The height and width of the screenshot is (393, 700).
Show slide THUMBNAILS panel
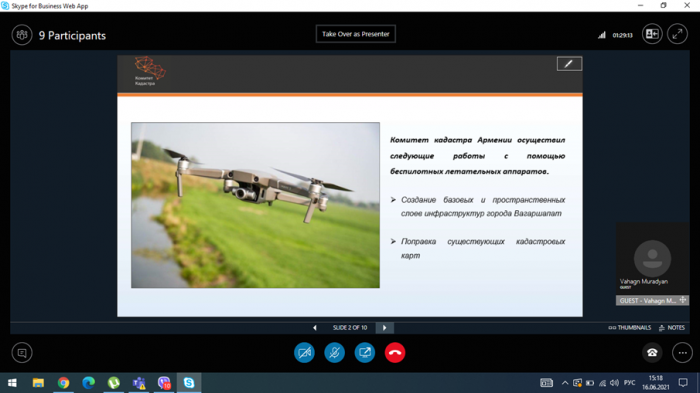point(629,328)
